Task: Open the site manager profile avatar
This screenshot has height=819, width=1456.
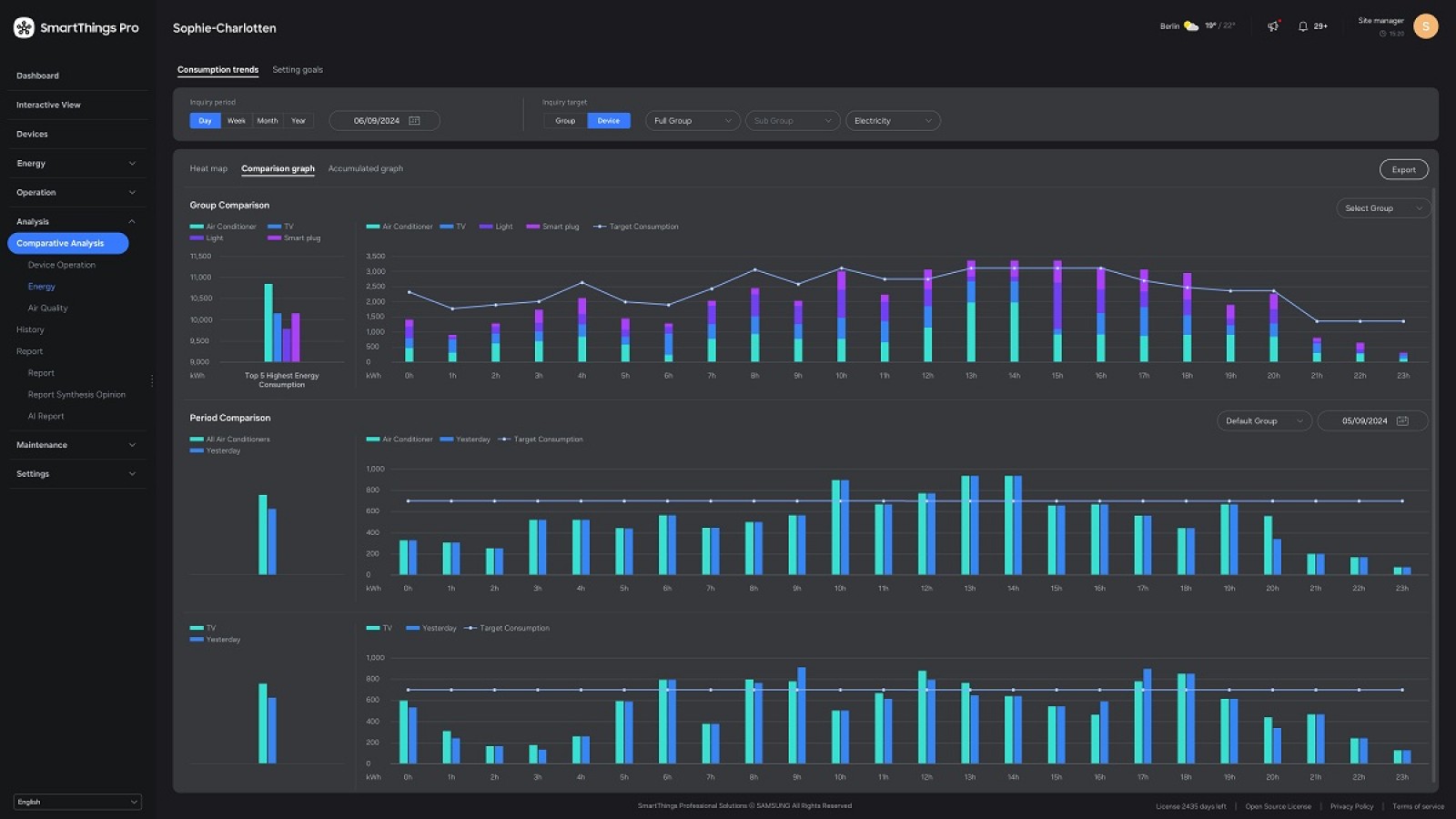Action: (x=1425, y=26)
